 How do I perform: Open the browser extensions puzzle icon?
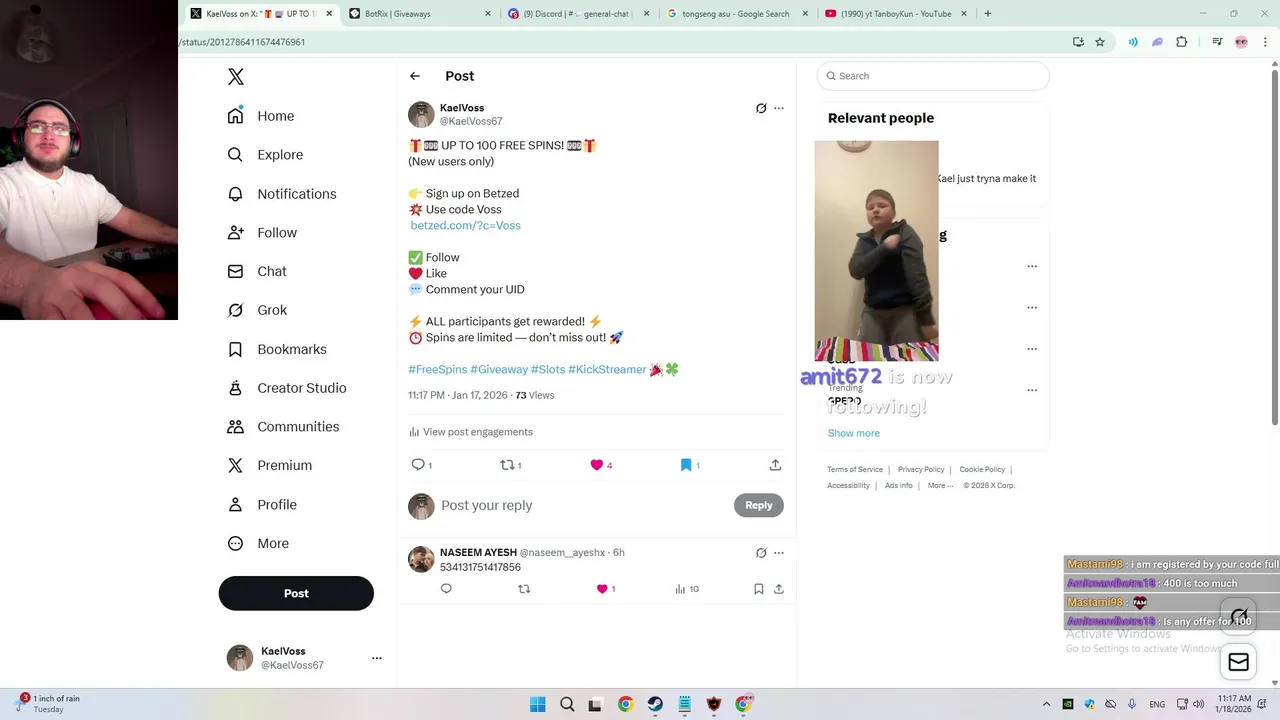pos(1182,42)
